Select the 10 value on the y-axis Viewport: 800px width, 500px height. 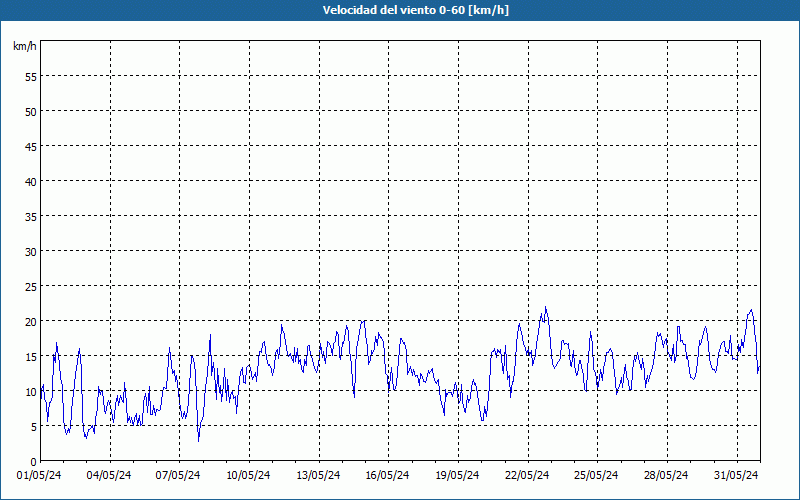click(31, 391)
